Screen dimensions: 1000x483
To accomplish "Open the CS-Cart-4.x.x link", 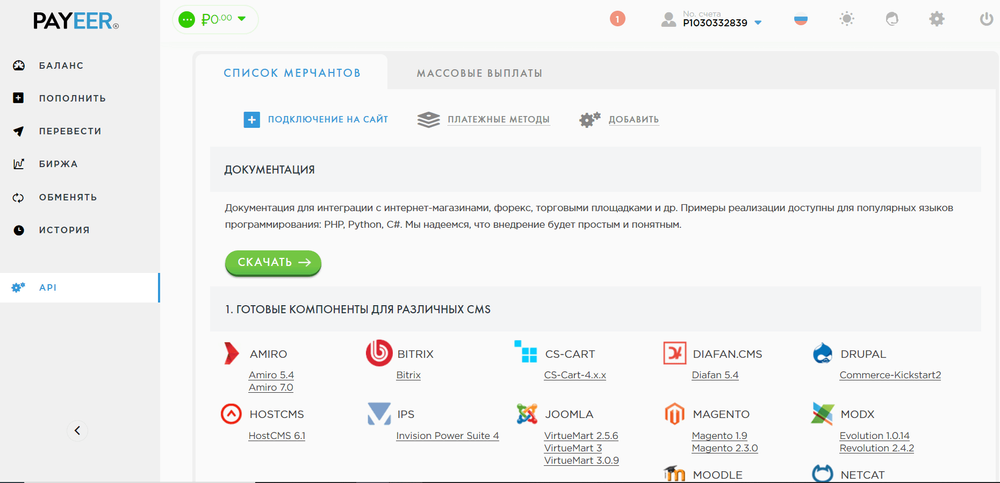I will click(x=575, y=375).
